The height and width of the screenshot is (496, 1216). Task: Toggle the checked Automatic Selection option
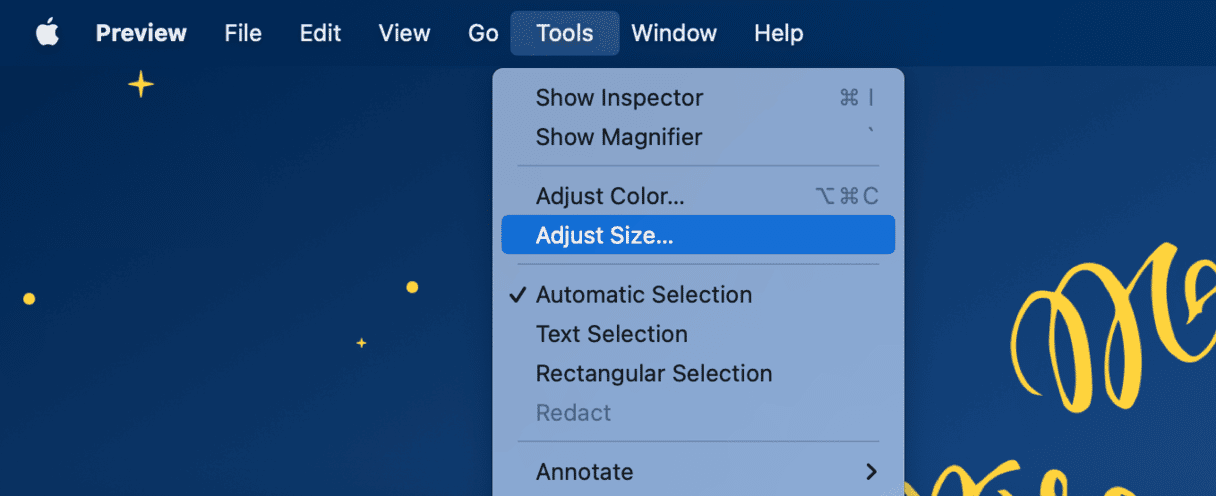[698, 295]
